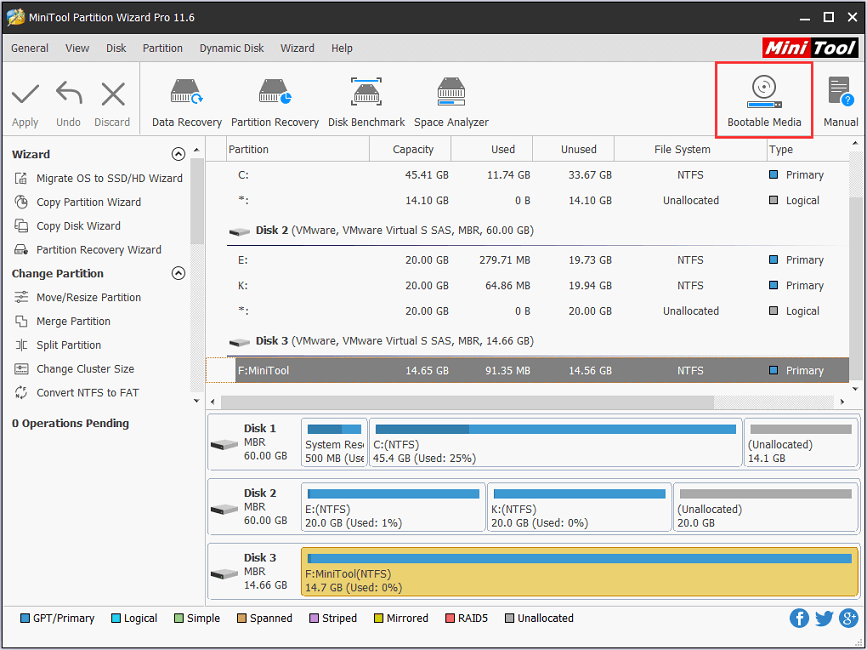Collapse the Change Partition section
This screenshot has height=650, width=867.
point(178,273)
